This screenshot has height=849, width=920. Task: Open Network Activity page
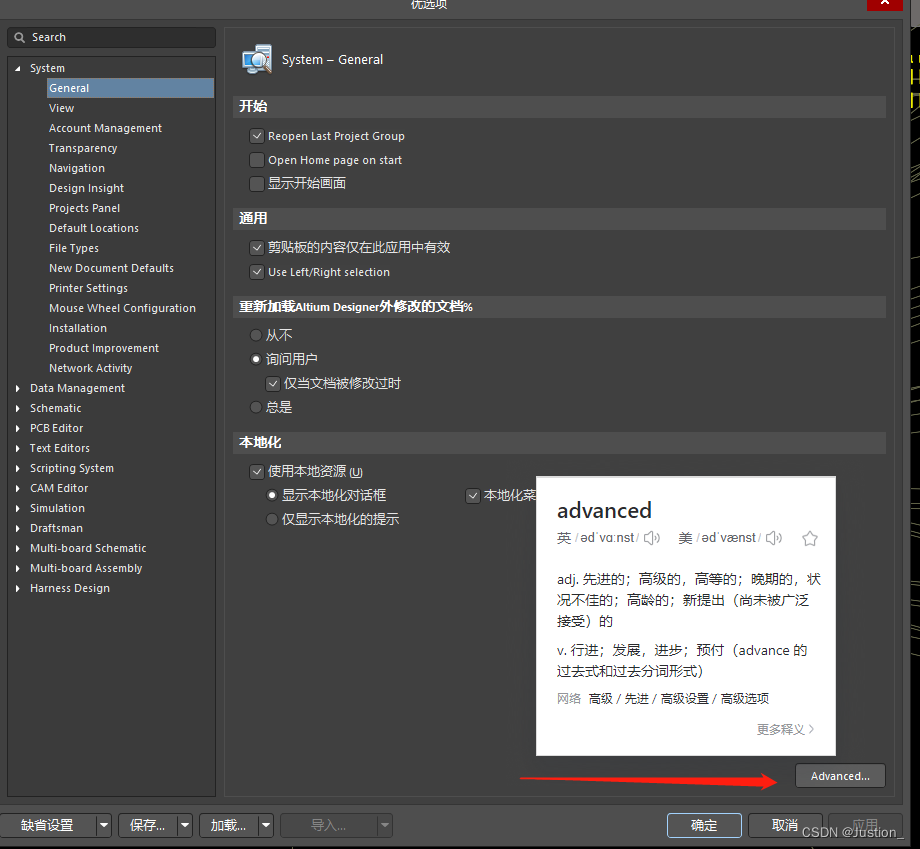90,368
